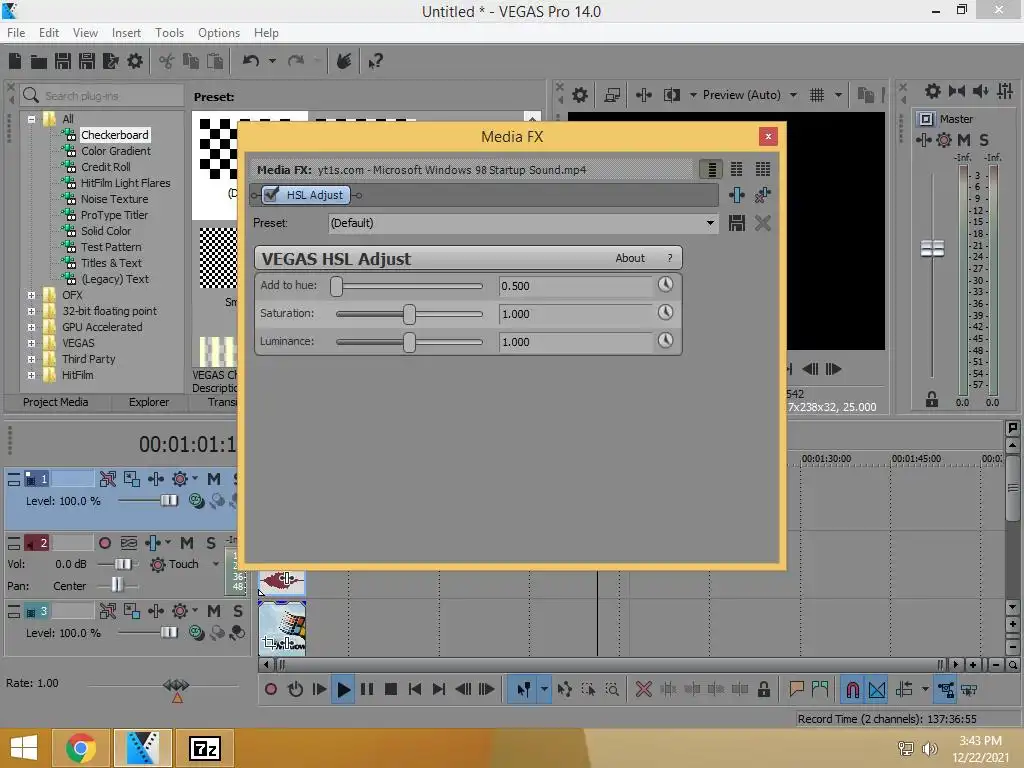Toggle split screen view icon in preview
Screen dimensions: 1024x768
(671, 95)
